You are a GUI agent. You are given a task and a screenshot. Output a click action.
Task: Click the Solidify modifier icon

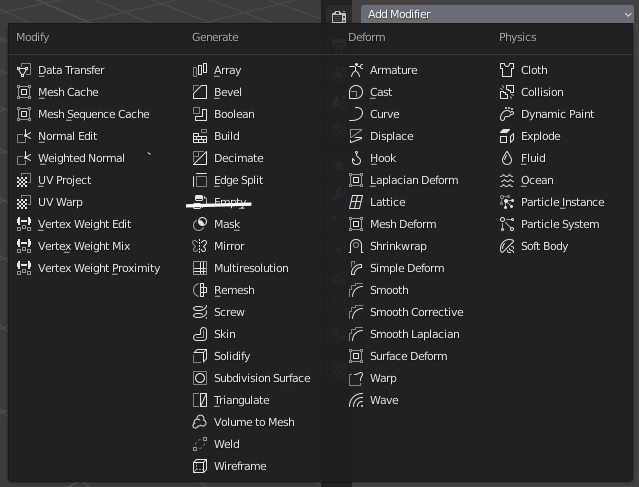point(200,356)
